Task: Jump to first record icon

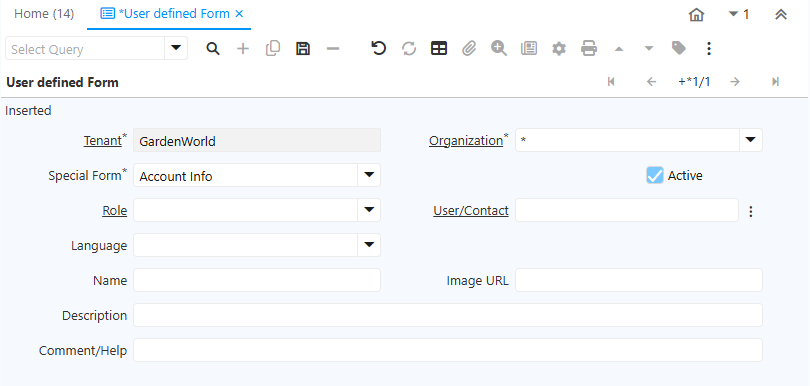Action: [x=611, y=82]
